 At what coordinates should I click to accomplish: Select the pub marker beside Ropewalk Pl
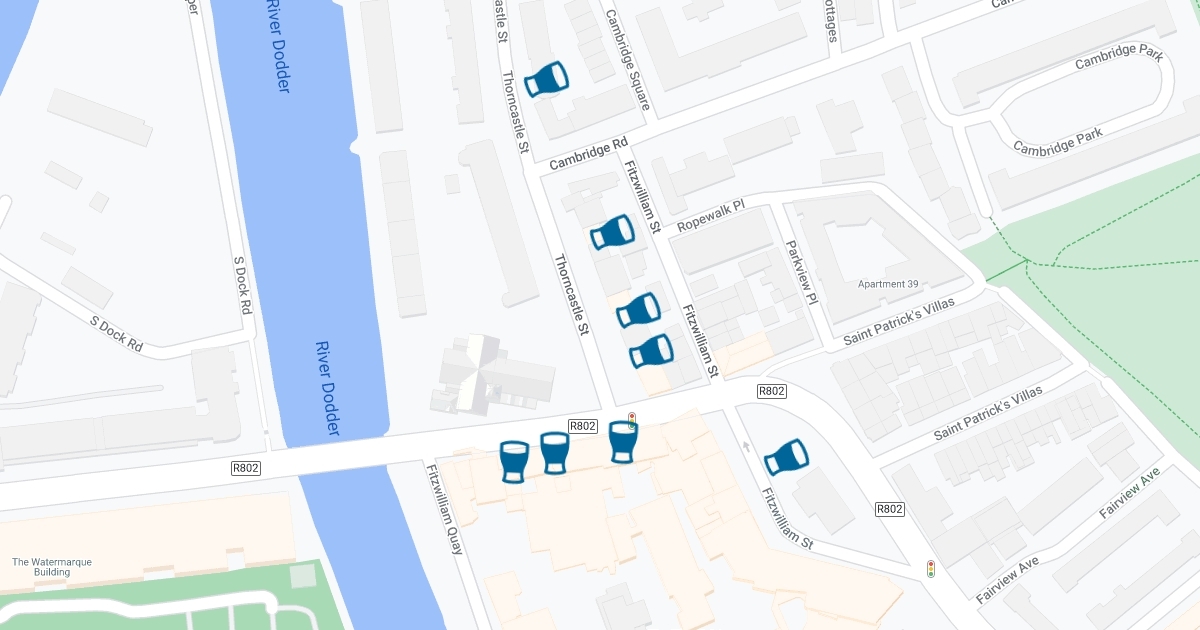(x=612, y=233)
